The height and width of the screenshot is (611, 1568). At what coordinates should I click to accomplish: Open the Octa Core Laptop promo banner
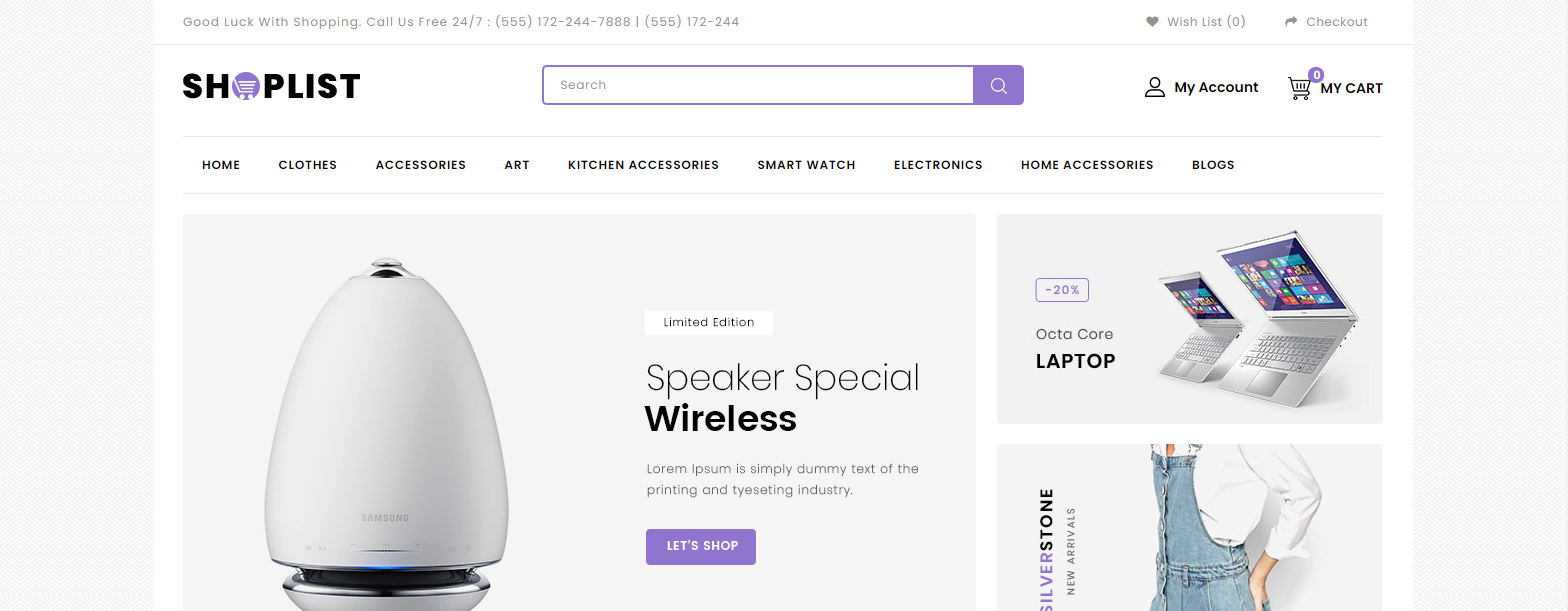1189,319
